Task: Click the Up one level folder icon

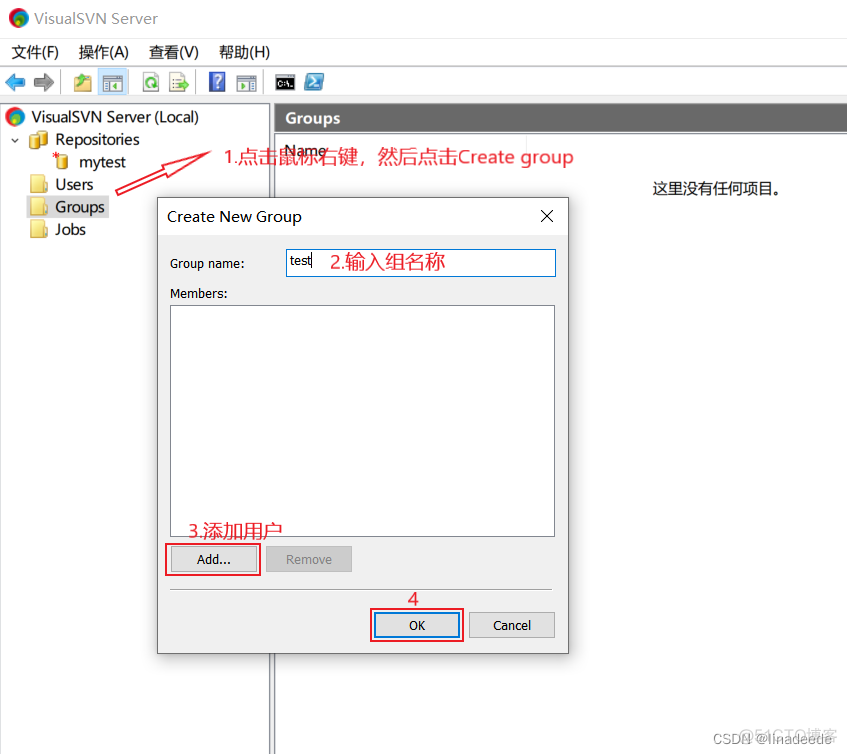Action: pyautogui.click(x=83, y=83)
